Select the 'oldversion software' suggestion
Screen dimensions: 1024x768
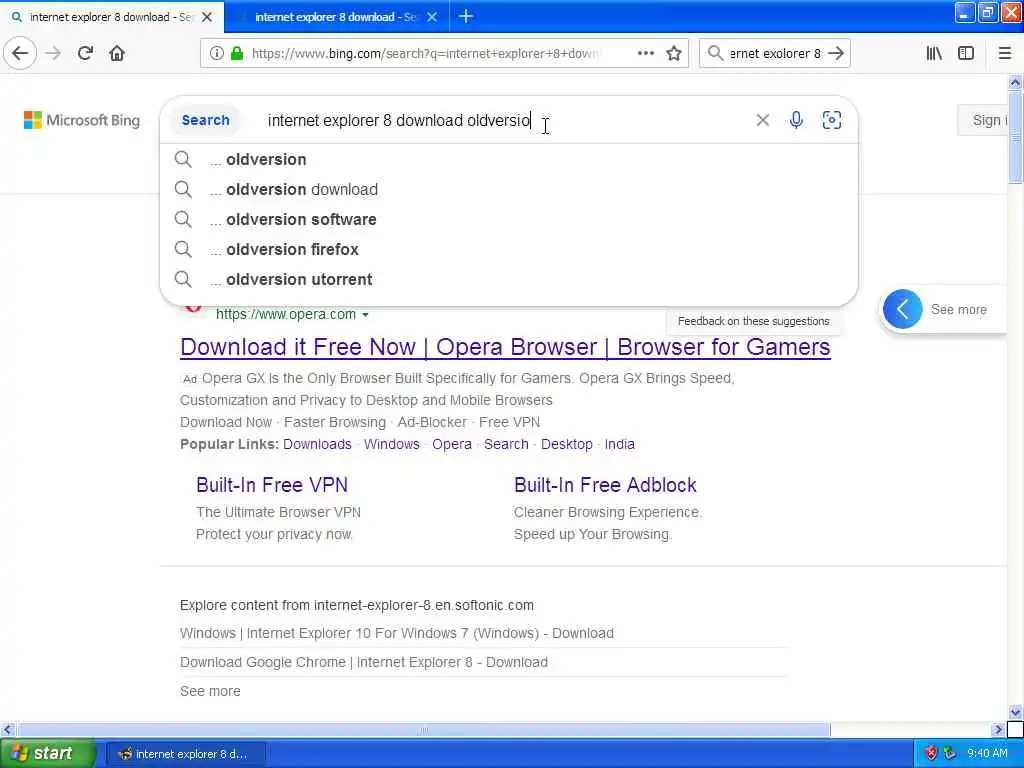509,219
